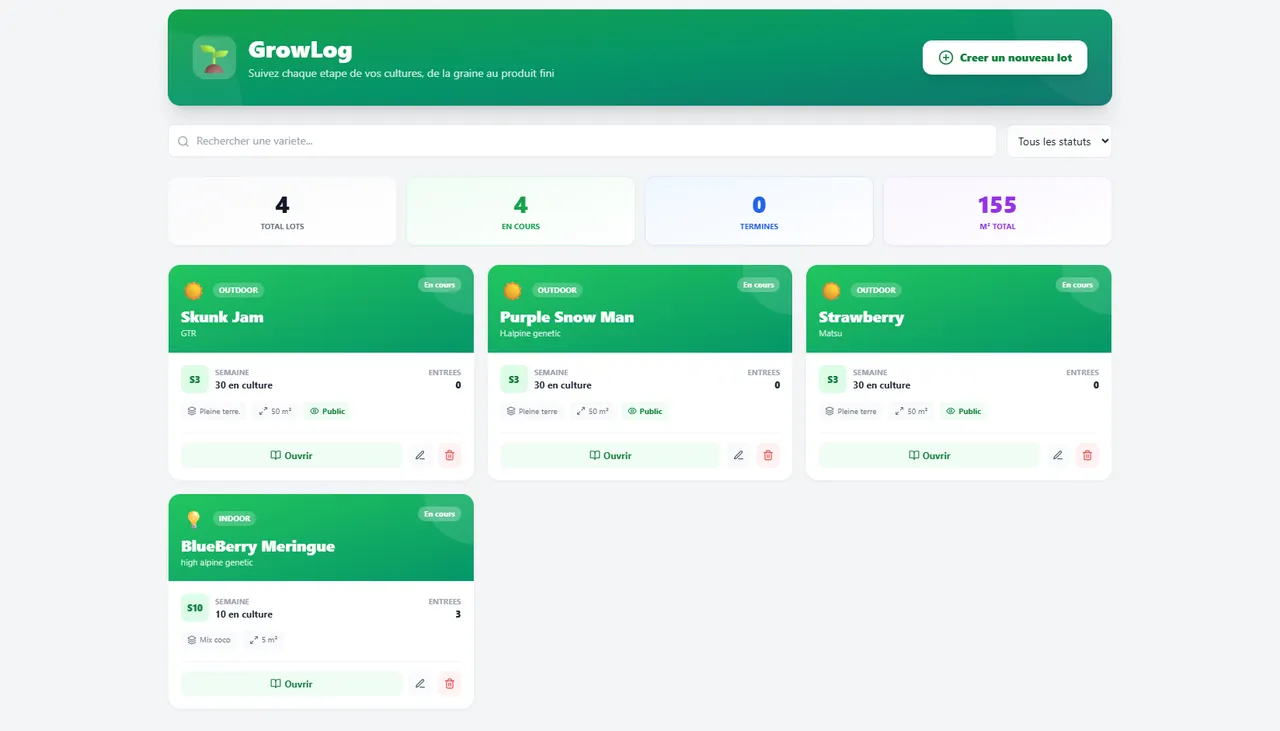Image resolution: width=1280 pixels, height=731 pixels.
Task: Click the Creer un nouveau lot button
Action: pyautogui.click(x=1005, y=58)
